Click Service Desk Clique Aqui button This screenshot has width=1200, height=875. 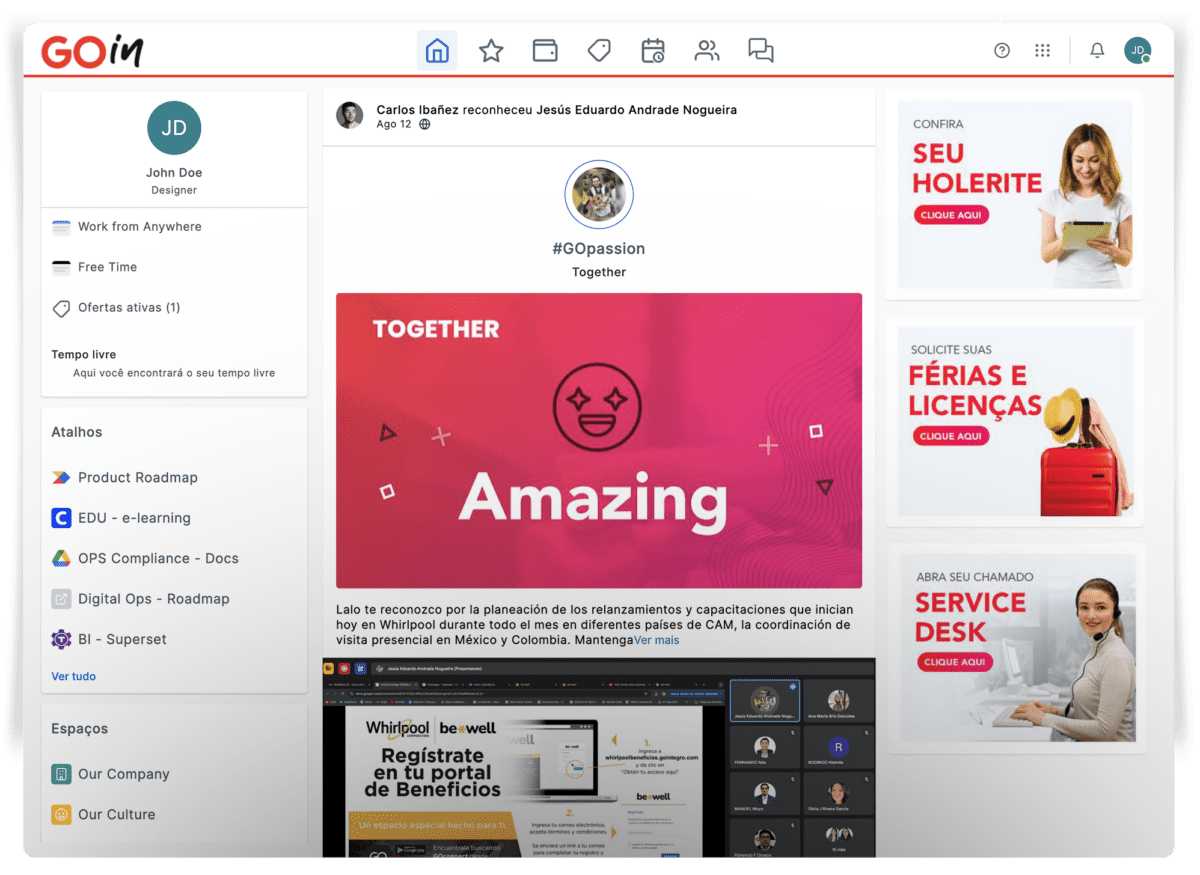(x=953, y=662)
